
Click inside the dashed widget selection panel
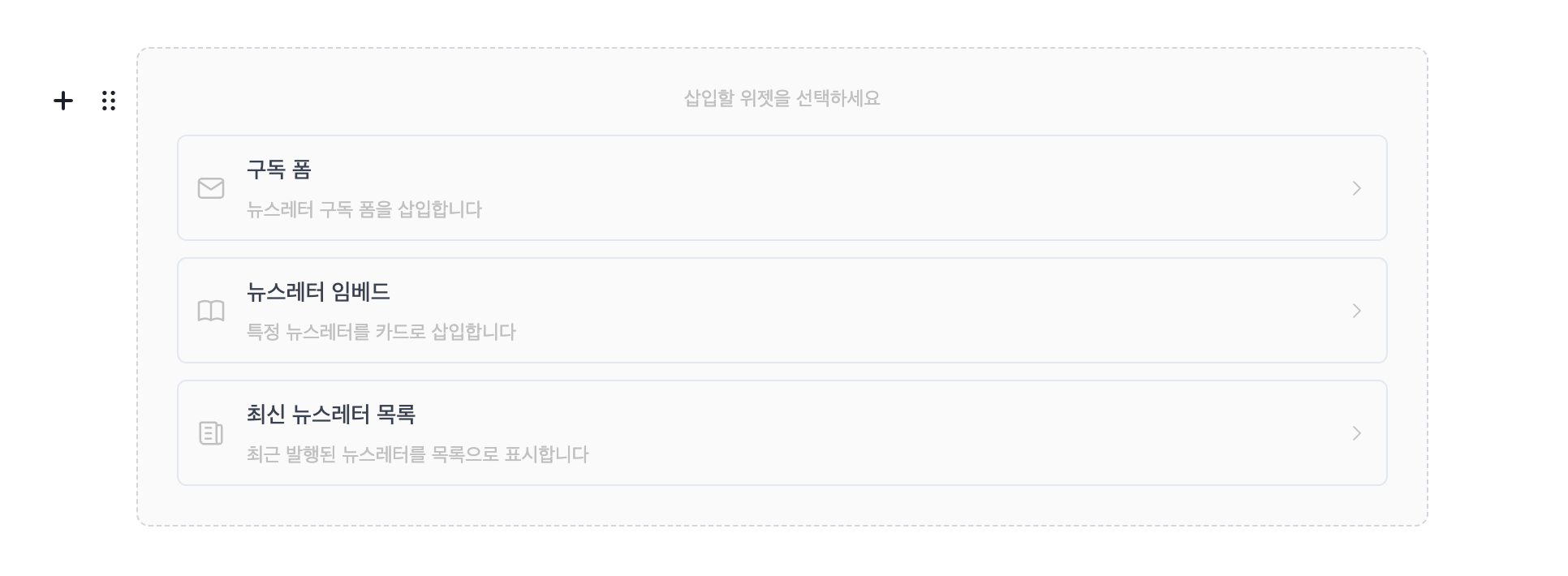pos(782,511)
